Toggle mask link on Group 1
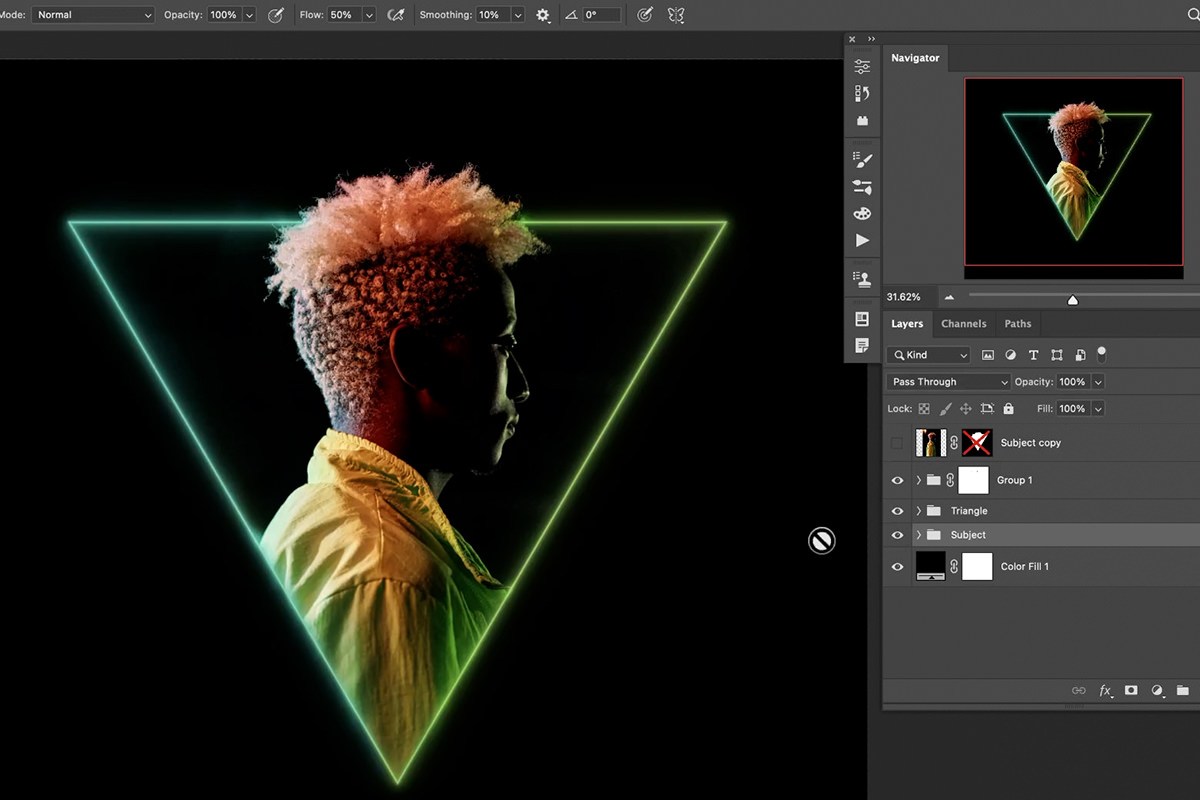The image size is (1200, 800). [x=951, y=481]
